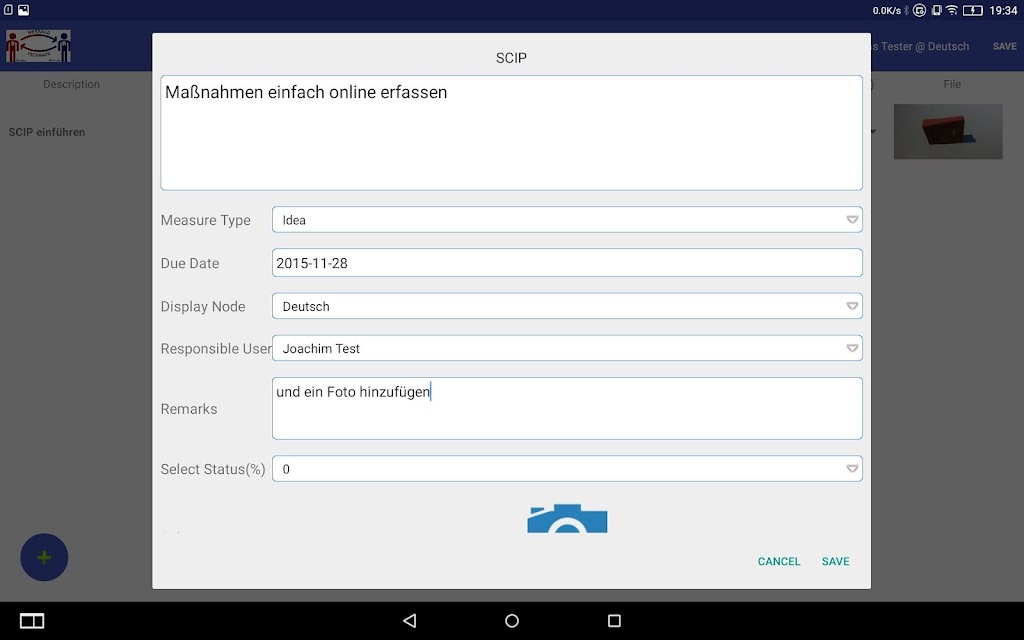Open the Select Status(%) dropdown showing 0
The width and height of the screenshot is (1024, 640).
[567, 469]
